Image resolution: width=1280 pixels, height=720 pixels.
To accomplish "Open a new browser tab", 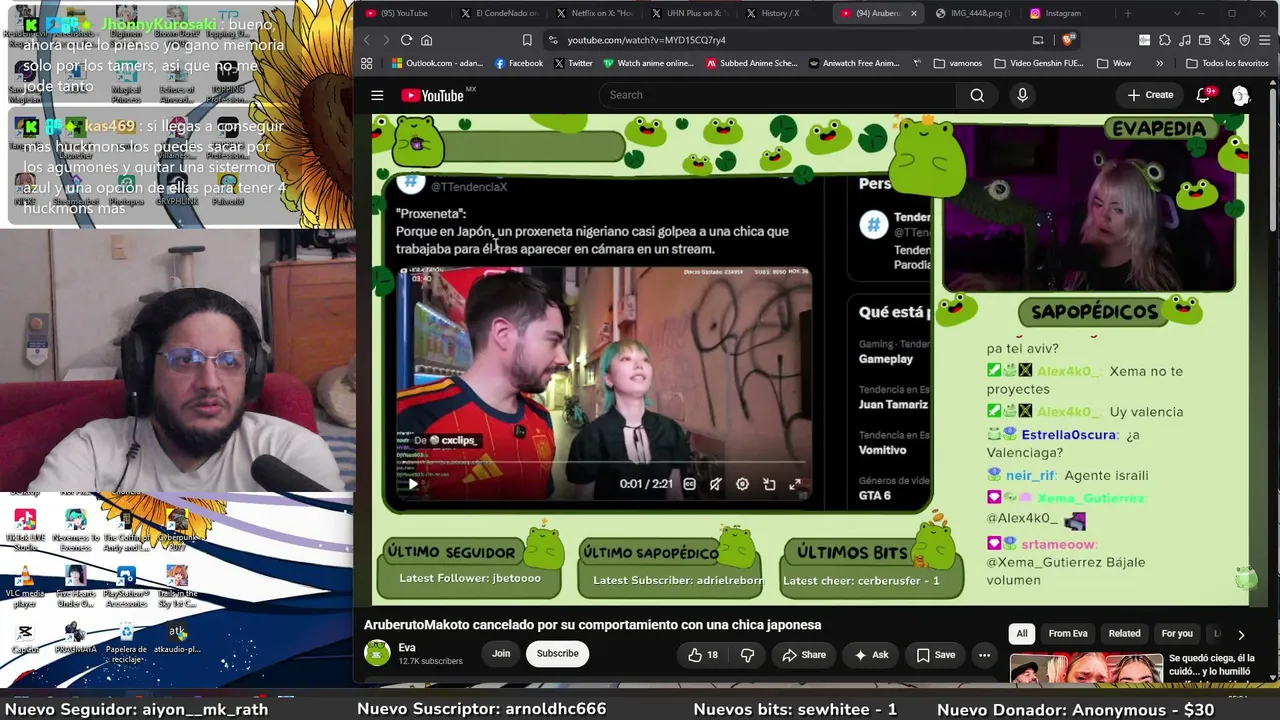I will [x=1128, y=14].
